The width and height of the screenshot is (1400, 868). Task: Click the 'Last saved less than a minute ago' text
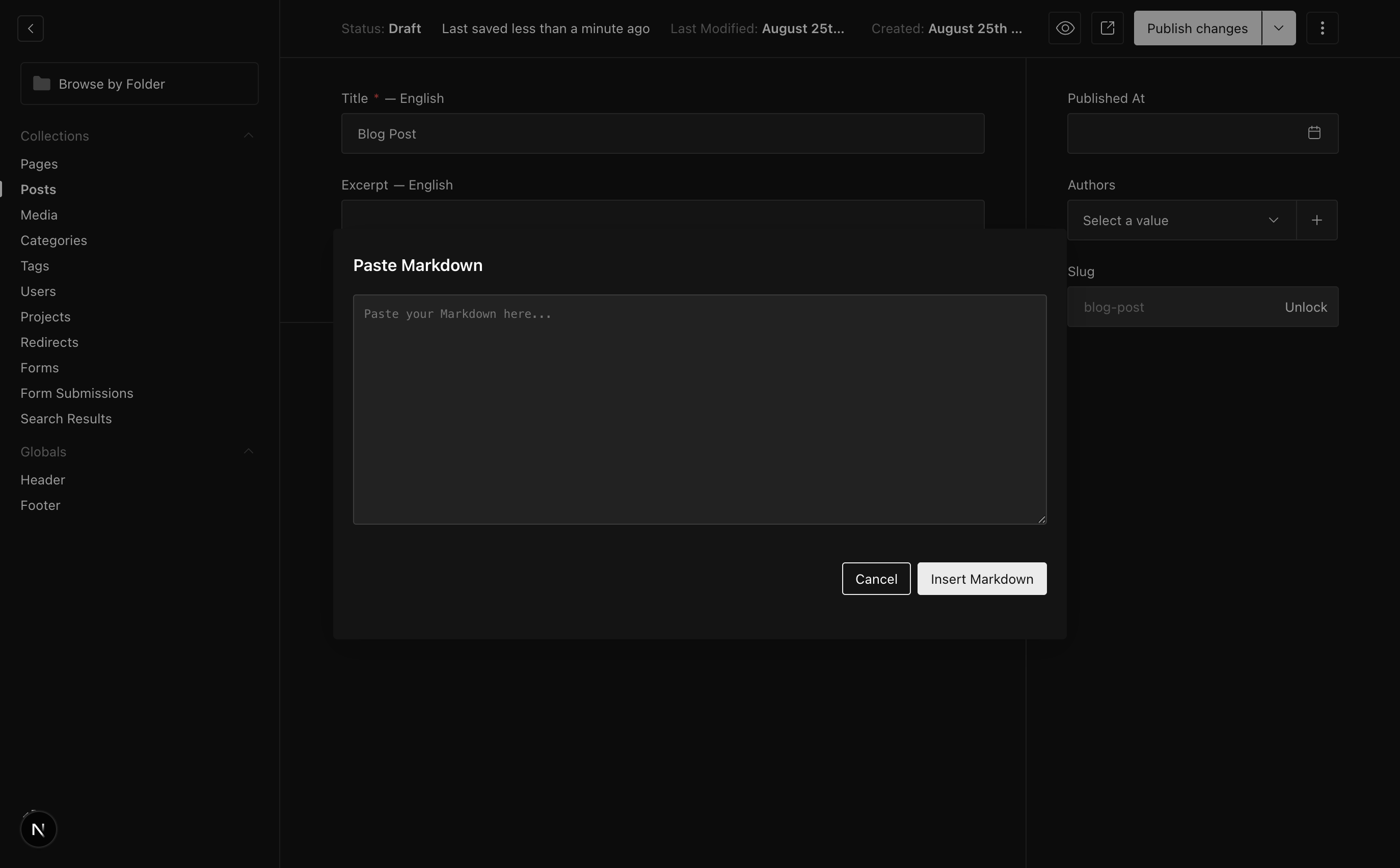pyautogui.click(x=545, y=28)
